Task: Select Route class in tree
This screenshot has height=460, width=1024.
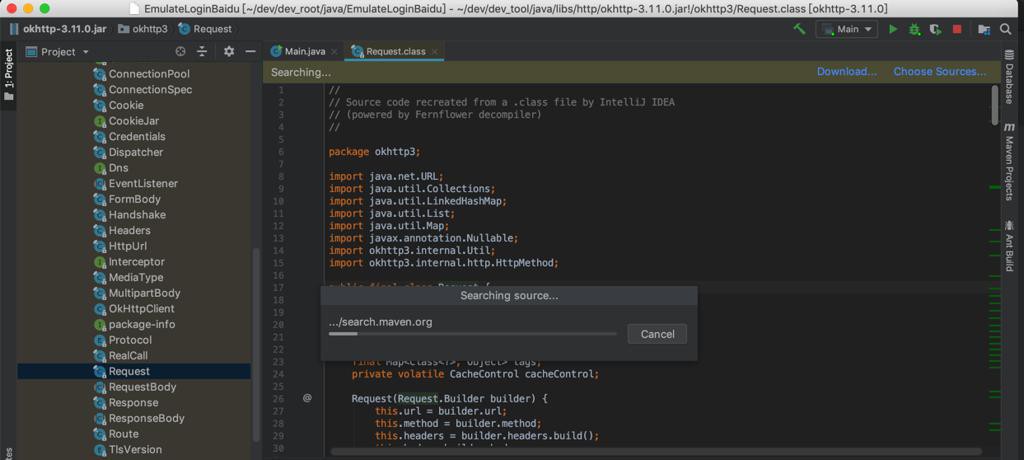Action: point(116,434)
